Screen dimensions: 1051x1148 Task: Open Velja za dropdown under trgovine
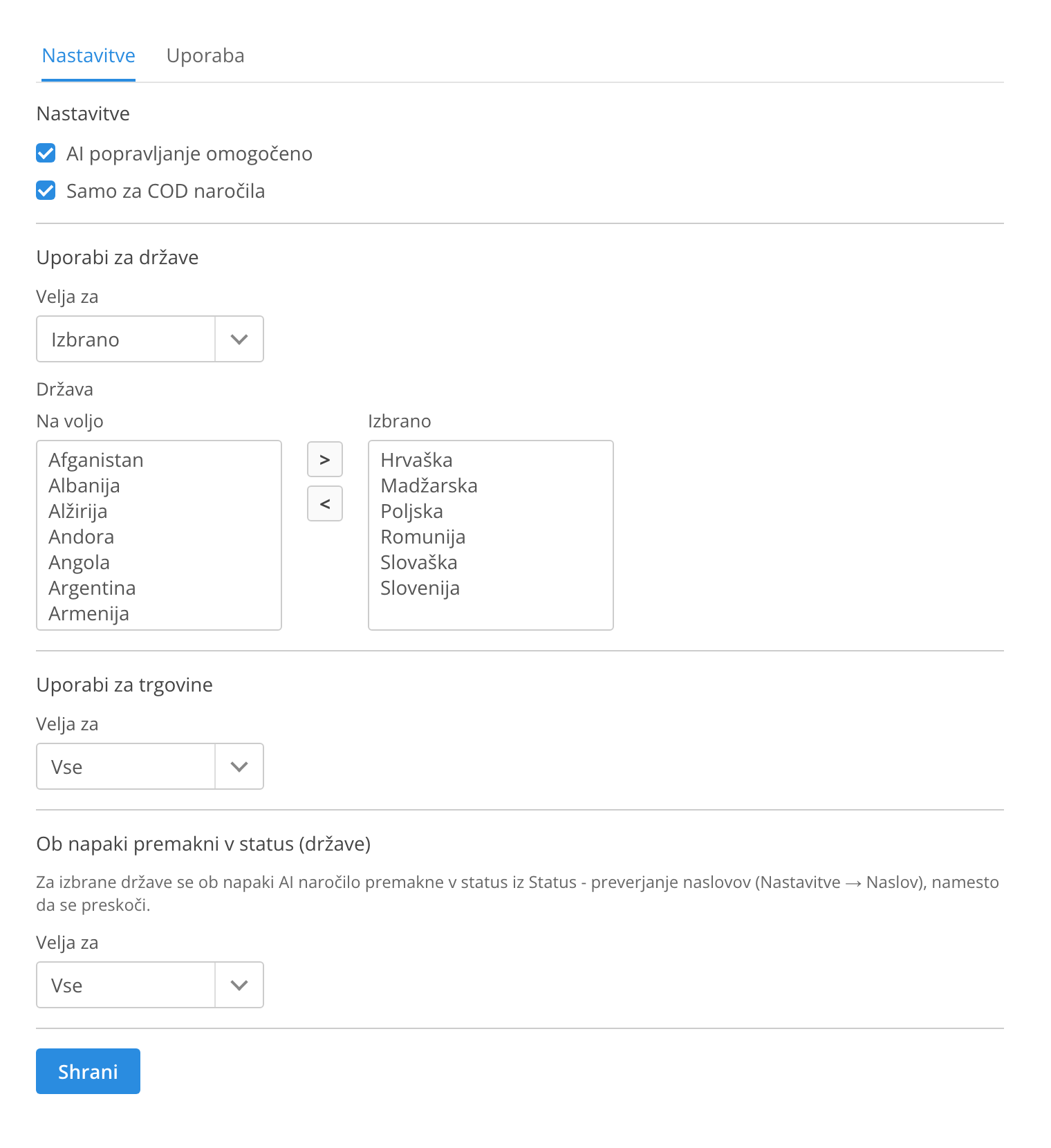pos(150,766)
